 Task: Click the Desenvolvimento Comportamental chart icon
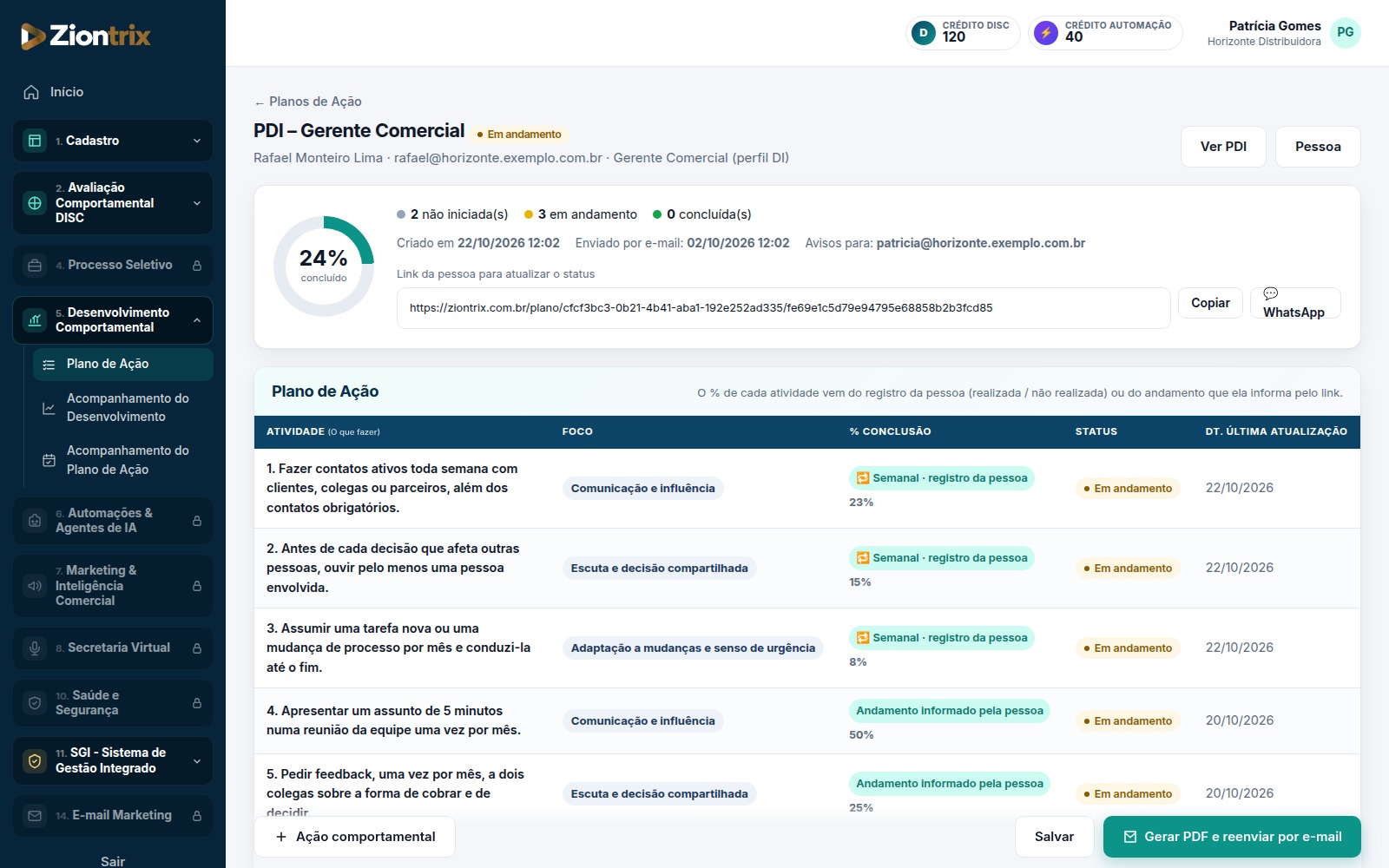pyautogui.click(x=35, y=320)
